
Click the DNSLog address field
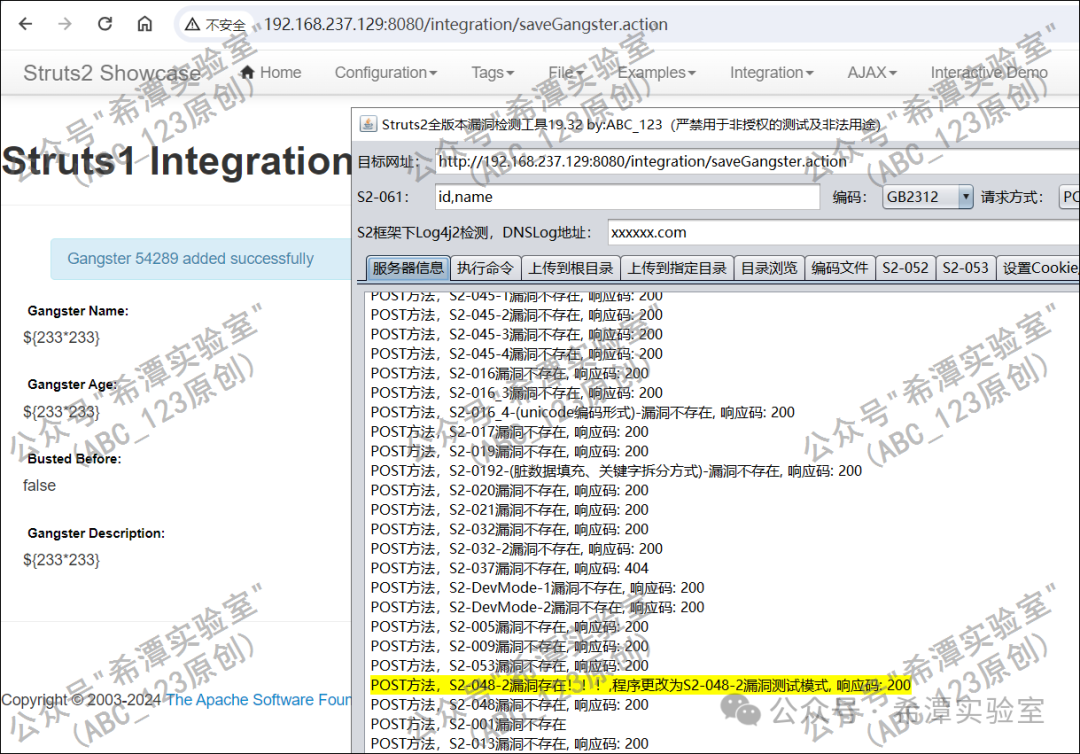(x=843, y=233)
